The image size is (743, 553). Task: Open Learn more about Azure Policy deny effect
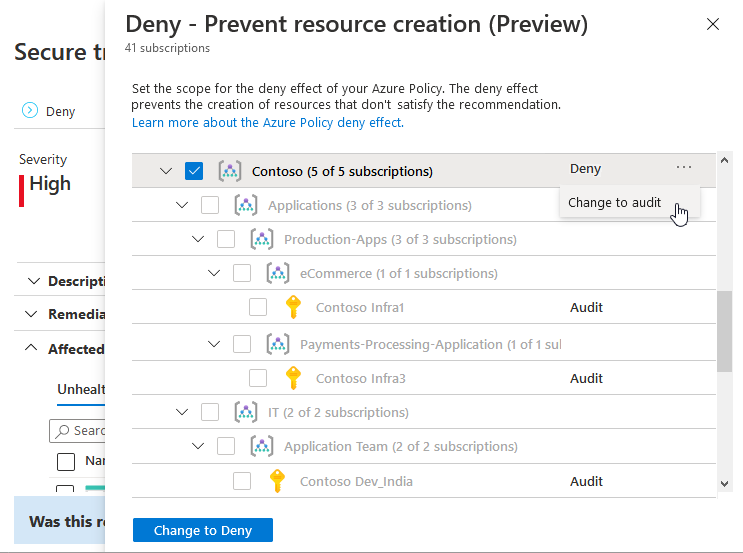point(268,123)
